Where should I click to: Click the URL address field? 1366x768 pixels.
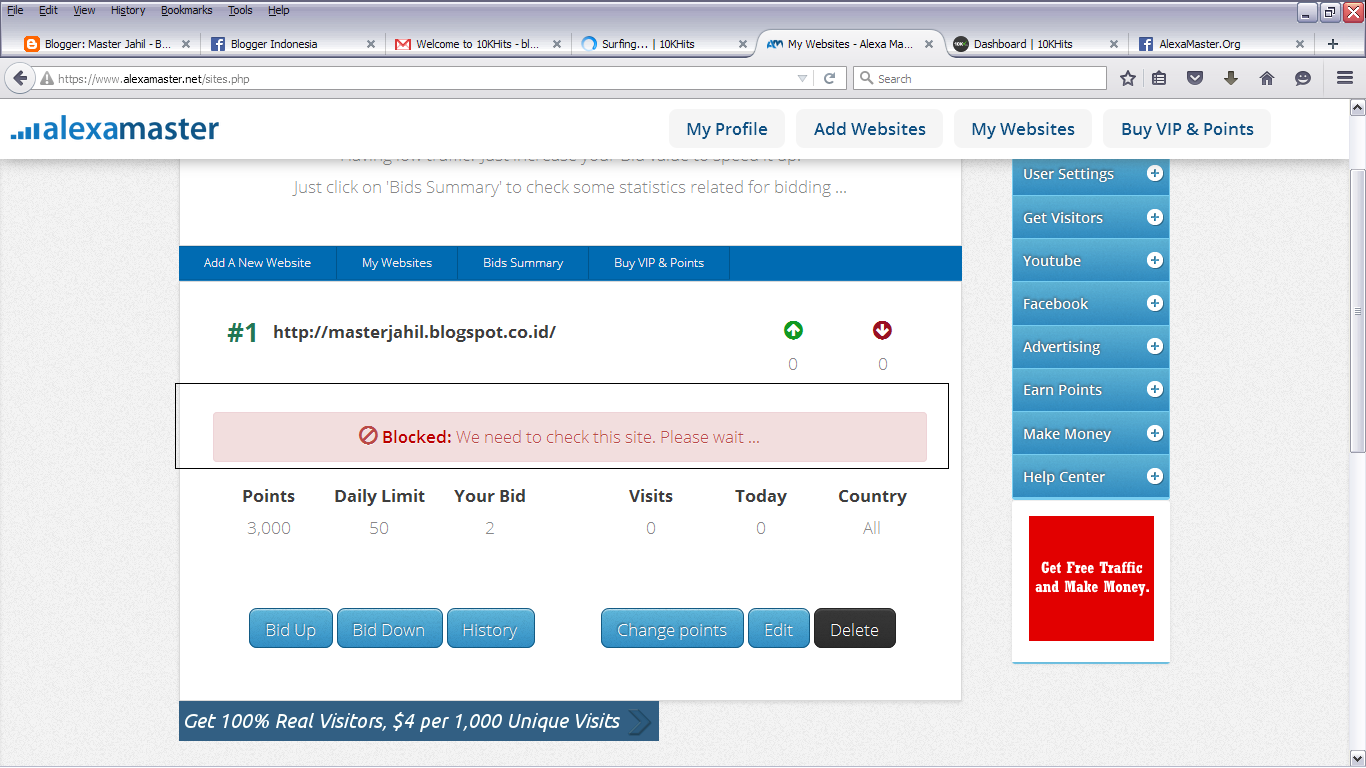tap(425, 78)
